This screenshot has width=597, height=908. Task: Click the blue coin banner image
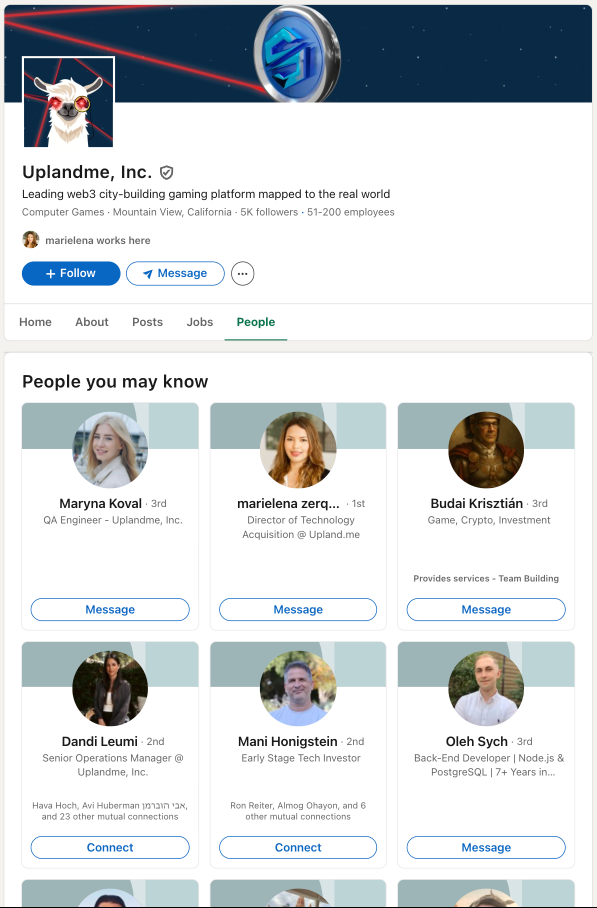(297, 54)
